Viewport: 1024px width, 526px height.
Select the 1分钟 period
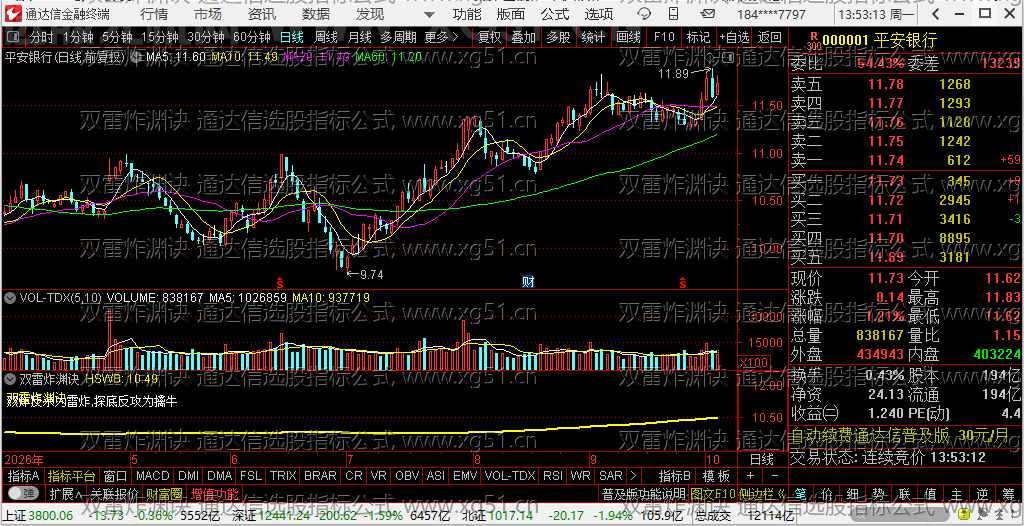[78, 37]
